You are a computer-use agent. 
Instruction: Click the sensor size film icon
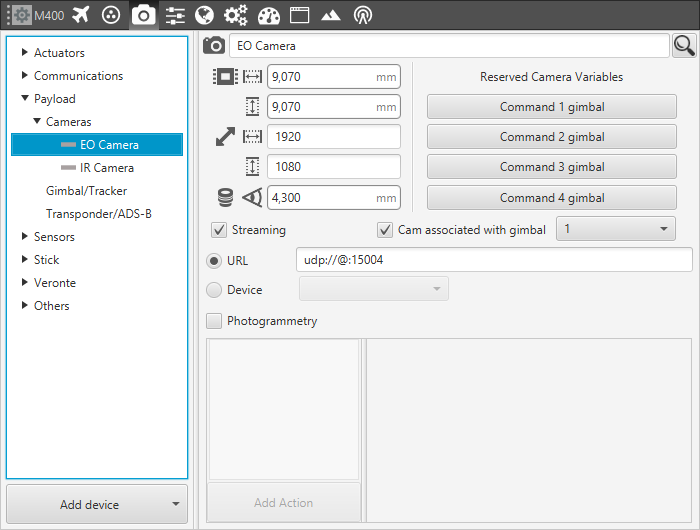click(225, 77)
